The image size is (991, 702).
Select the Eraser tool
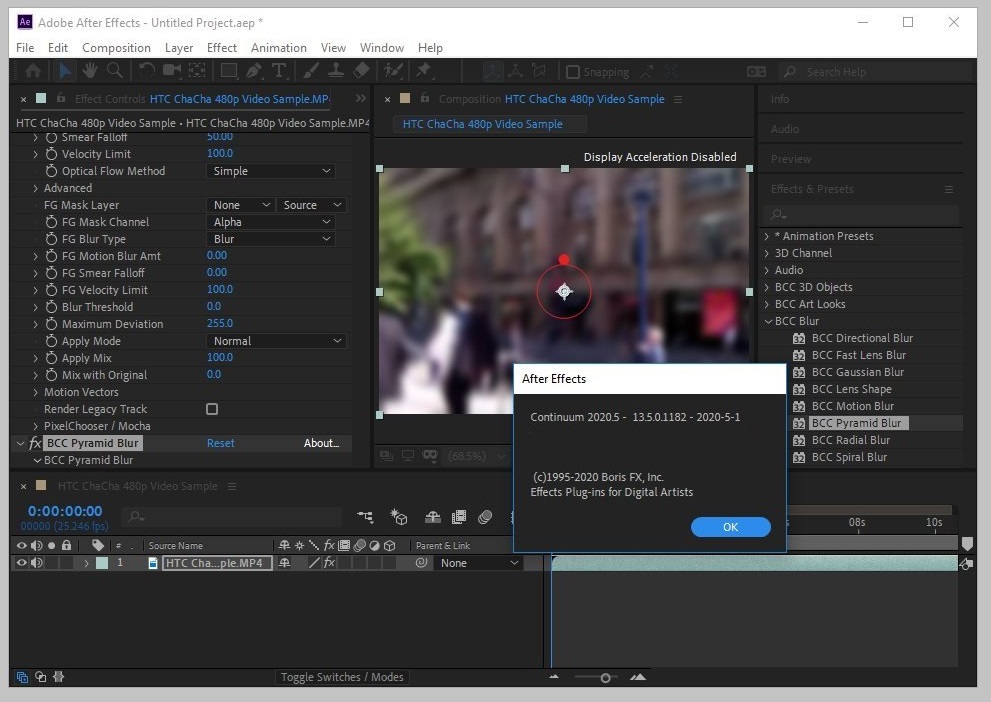tap(362, 71)
